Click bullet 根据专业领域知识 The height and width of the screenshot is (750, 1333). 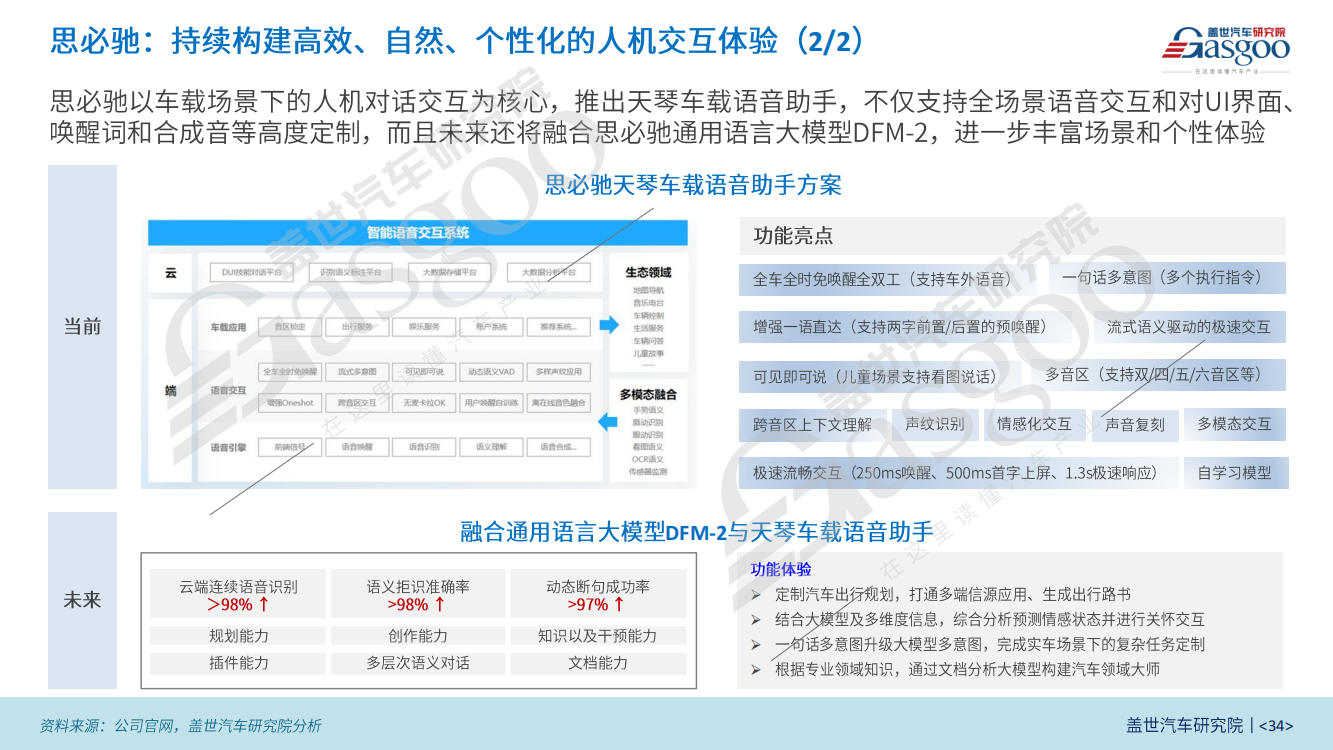click(x=967, y=669)
